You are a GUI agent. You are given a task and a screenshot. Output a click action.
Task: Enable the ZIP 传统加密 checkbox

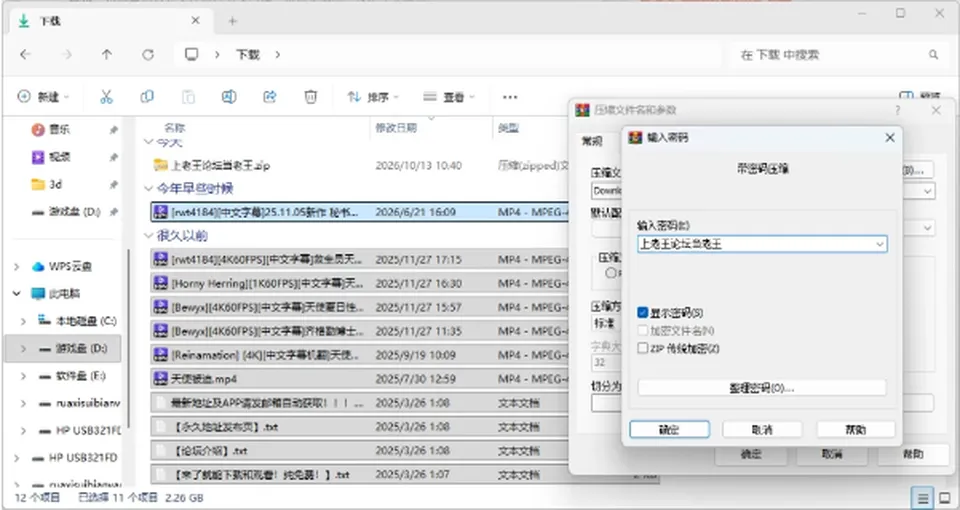(x=642, y=348)
